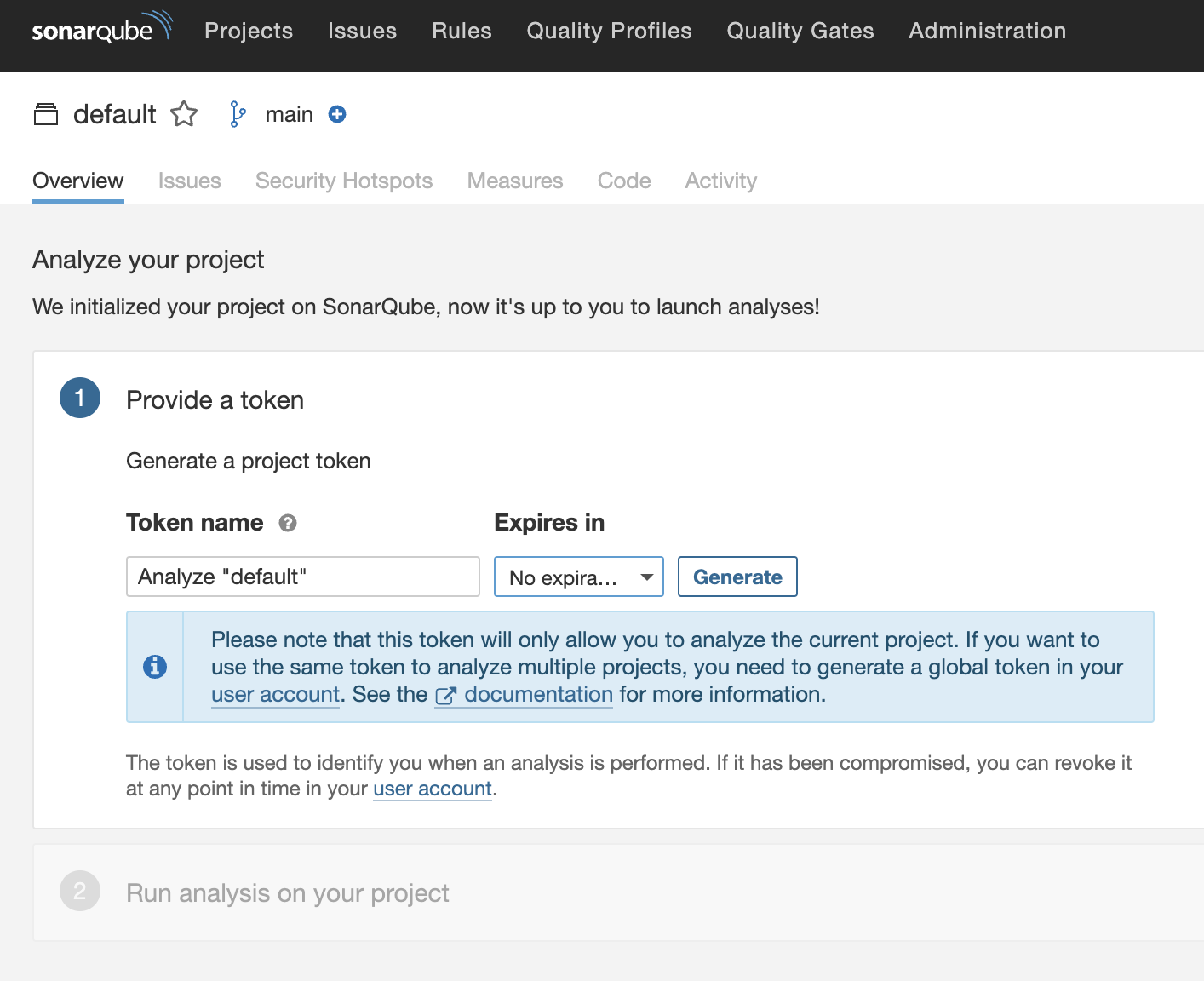Open the documentation link

pos(537,695)
